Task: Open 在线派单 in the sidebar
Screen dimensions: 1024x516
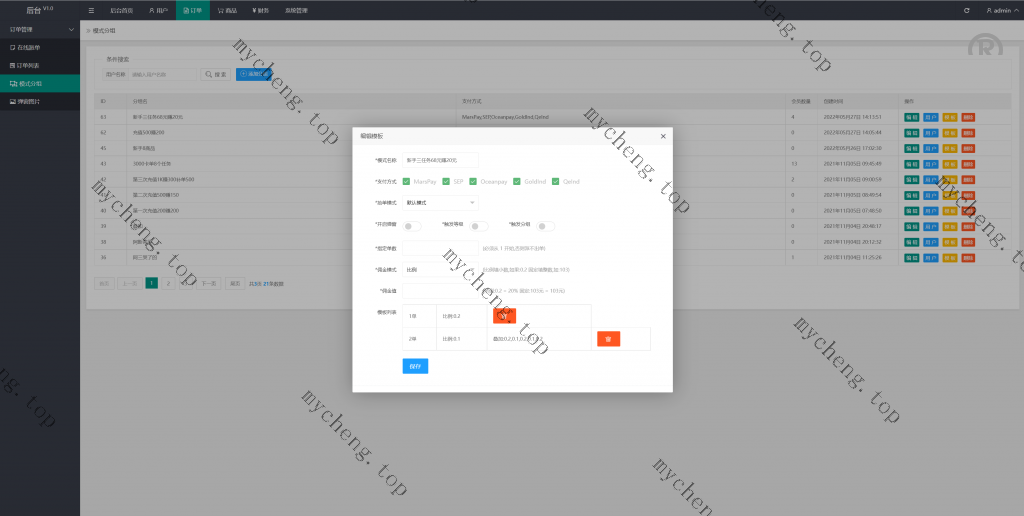Action: coord(29,47)
